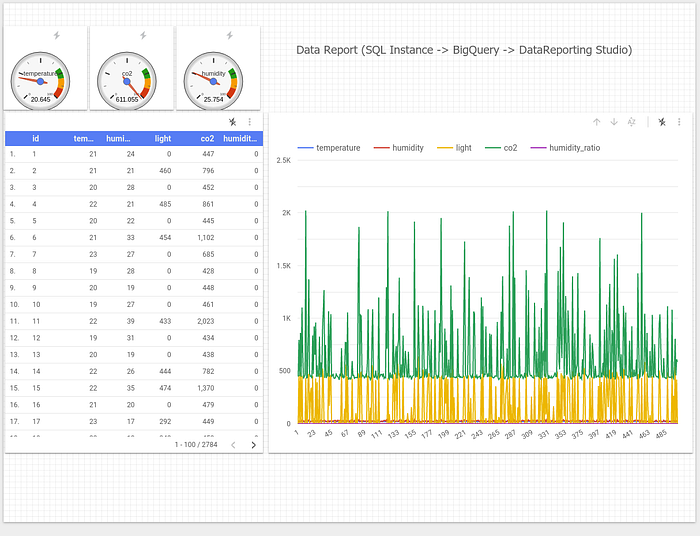Click row number 10. in table
This screenshot has width=700, height=536.
click(x=14, y=304)
